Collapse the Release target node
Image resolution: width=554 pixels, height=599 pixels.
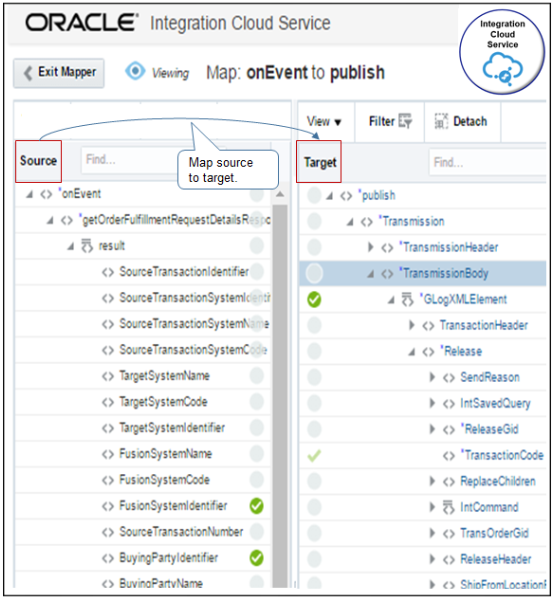pyautogui.click(x=411, y=352)
